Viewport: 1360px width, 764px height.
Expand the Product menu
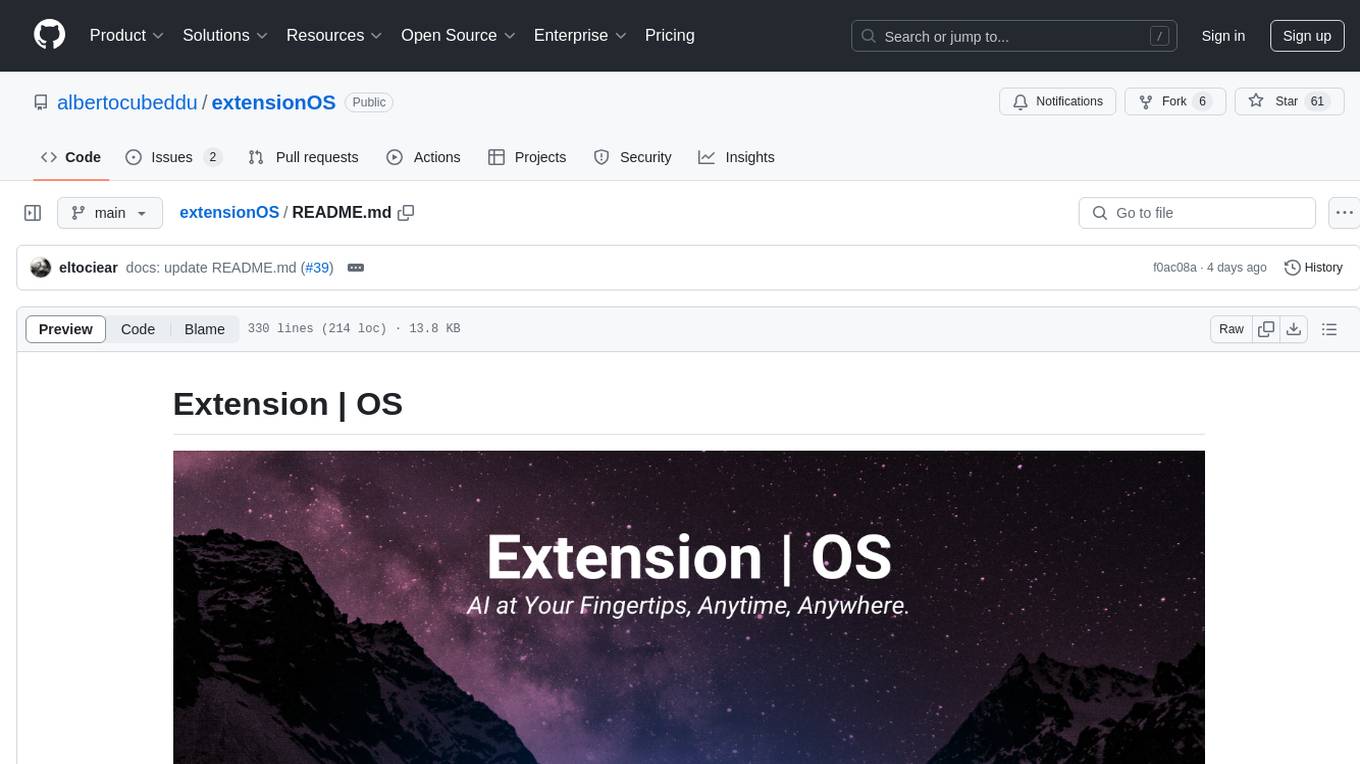(x=127, y=35)
